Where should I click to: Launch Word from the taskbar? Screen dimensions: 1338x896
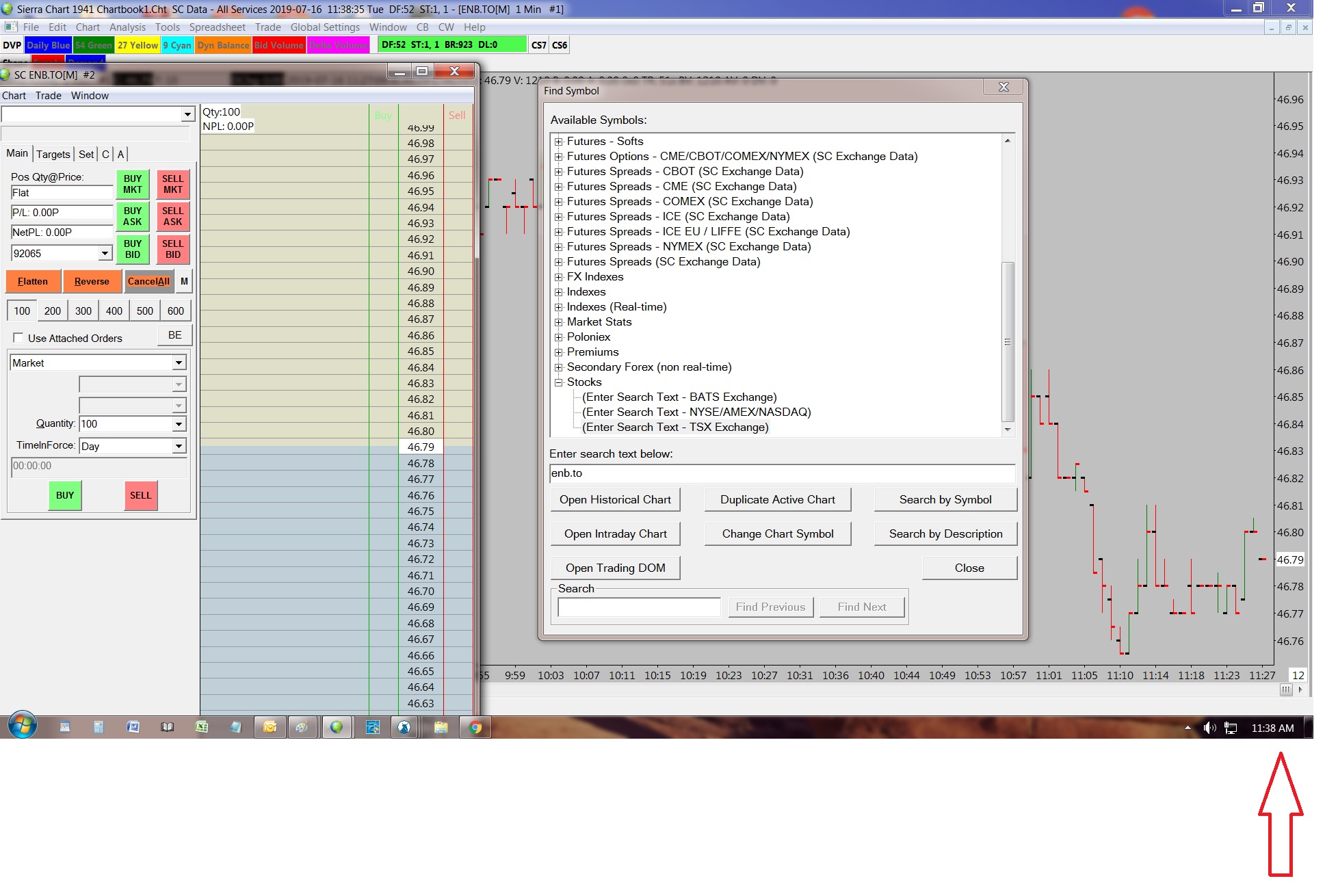(133, 727)
